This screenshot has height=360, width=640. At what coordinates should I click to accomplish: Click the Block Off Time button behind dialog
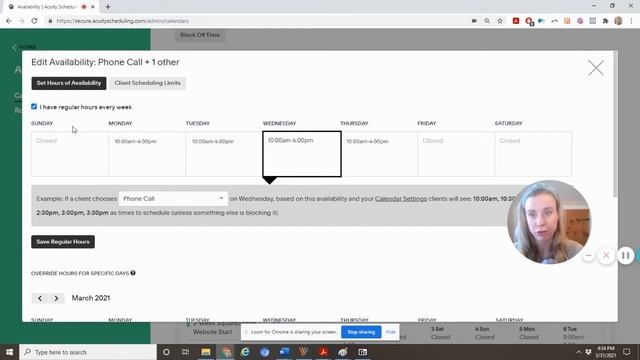(200, 35)
